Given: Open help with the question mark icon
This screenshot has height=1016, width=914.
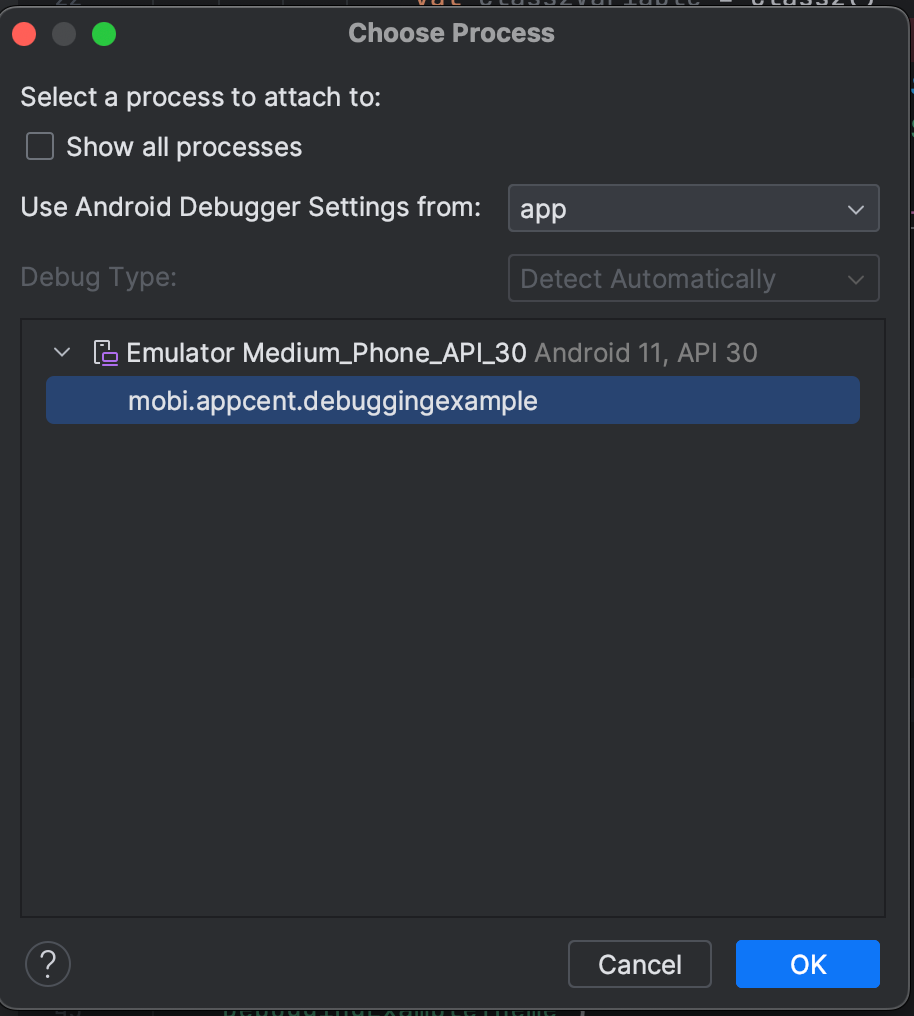Looking at the screenshot, I should 48,965.
